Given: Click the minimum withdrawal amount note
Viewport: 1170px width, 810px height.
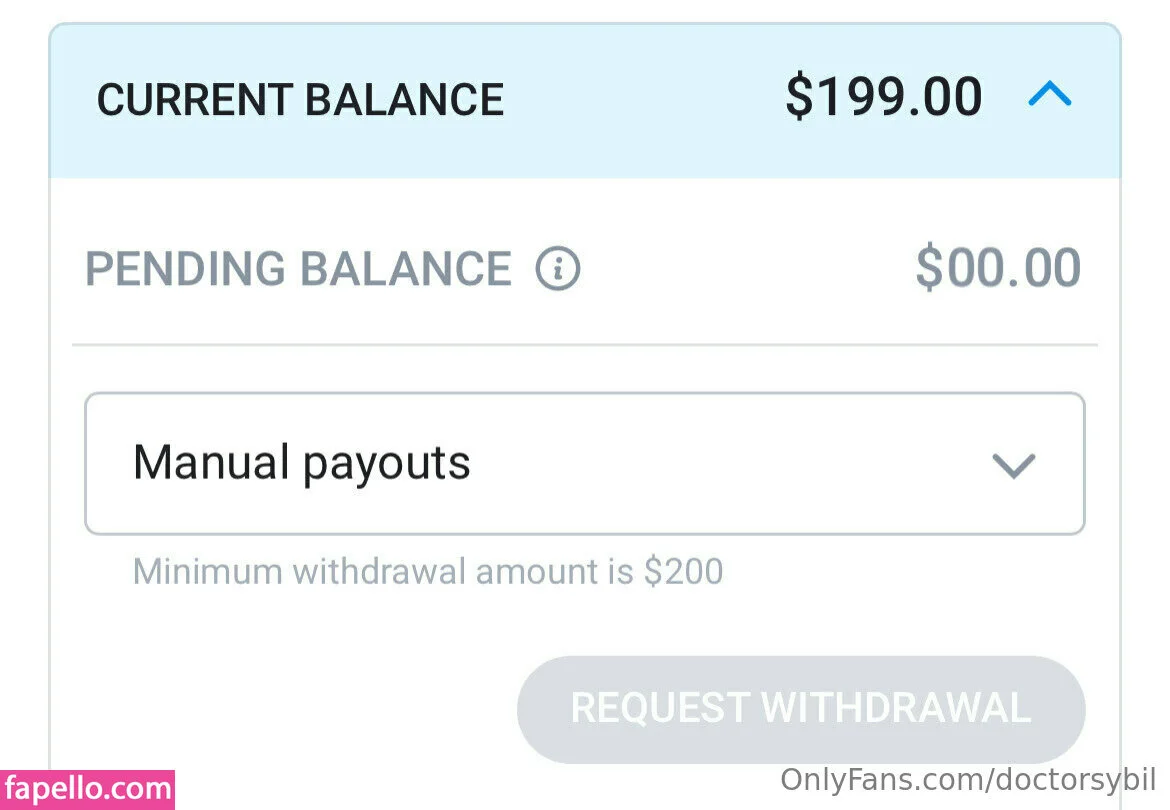Looking at the screenshot, I should coord(428,572).
